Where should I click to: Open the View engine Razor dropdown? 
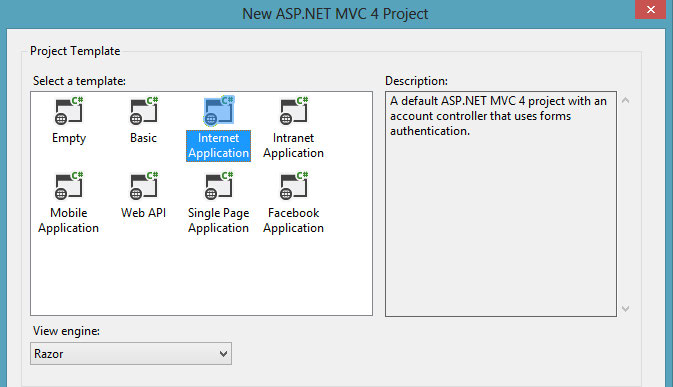(x=131, y=354)
